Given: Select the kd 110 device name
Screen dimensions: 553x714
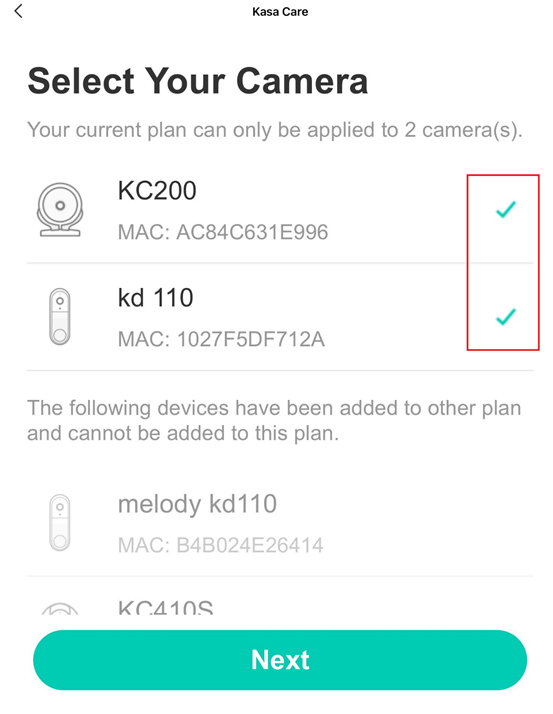Looking at the screenshot, I should (x=155, y=298).
